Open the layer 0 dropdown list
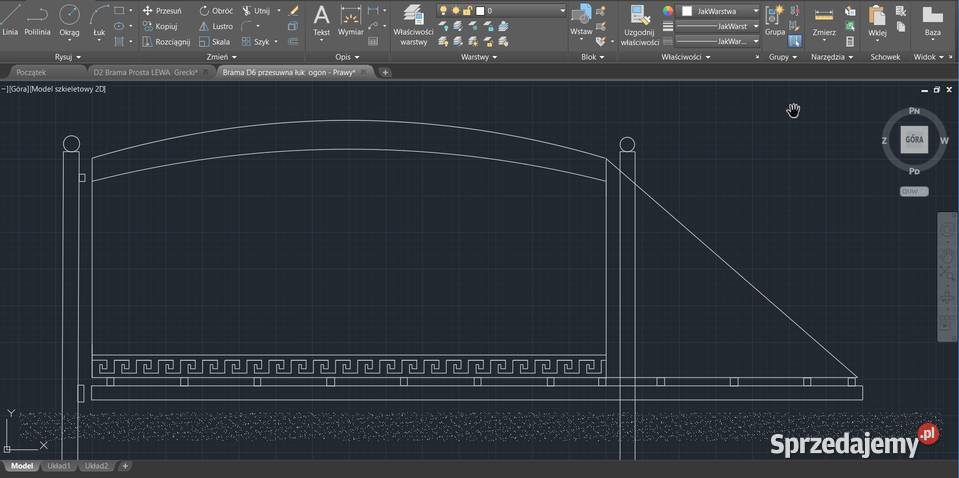Viewport: 959px width, 478px height. coord(561,11)
